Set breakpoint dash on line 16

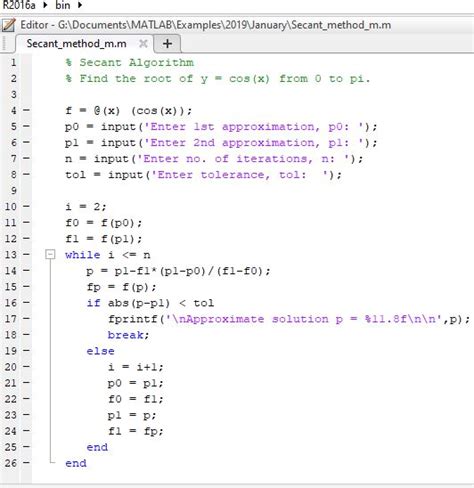click(x=26, y=302)
